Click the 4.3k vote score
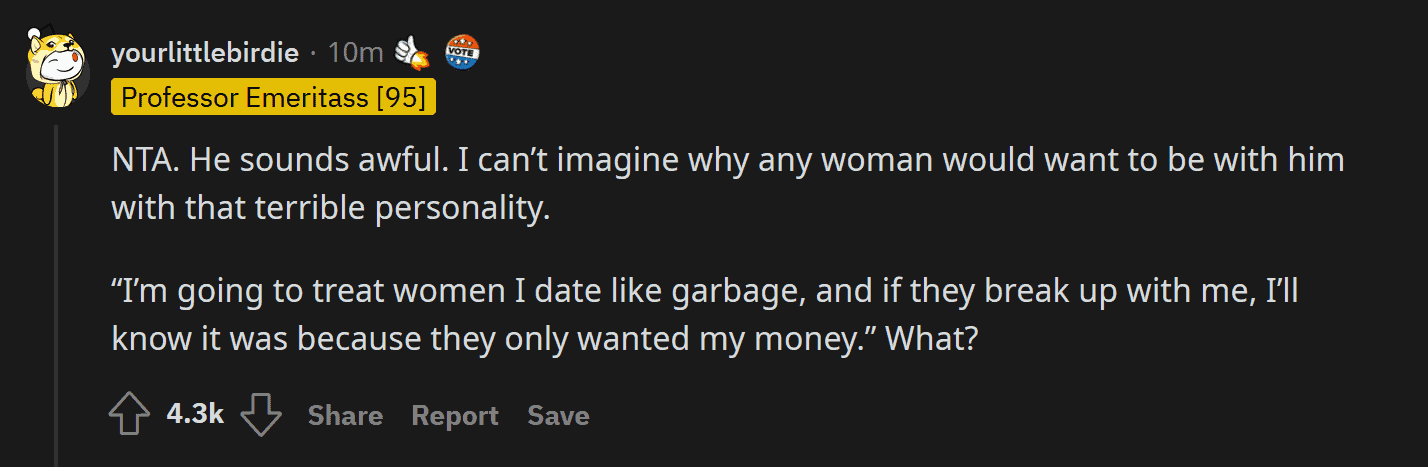Screen dimensions: 1428x467 (195, 414)
